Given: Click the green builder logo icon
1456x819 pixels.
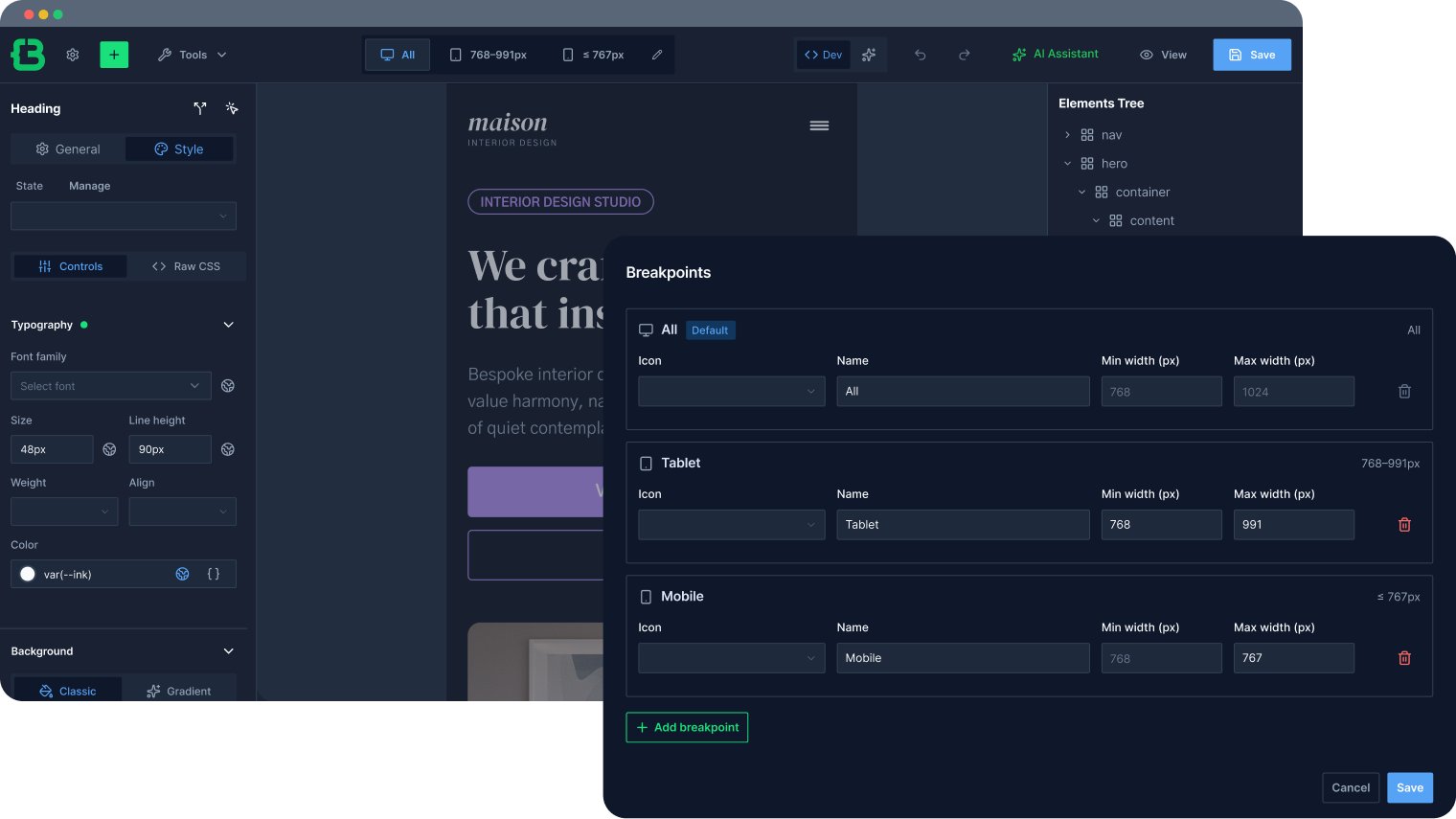Looking at the screenshot, I should 28,55.
